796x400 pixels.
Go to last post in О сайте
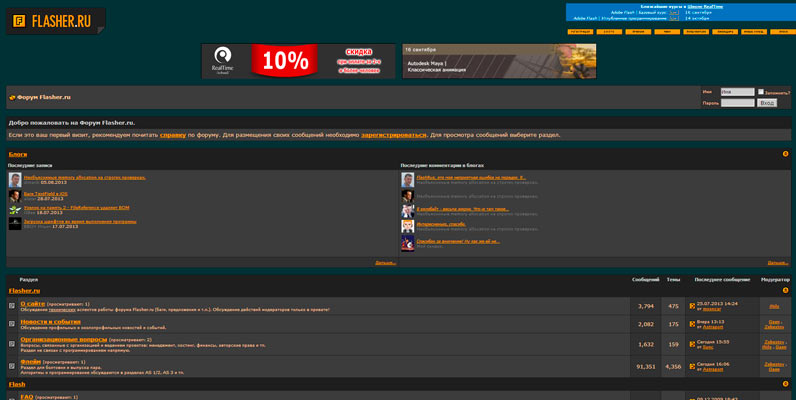point(692,306)
